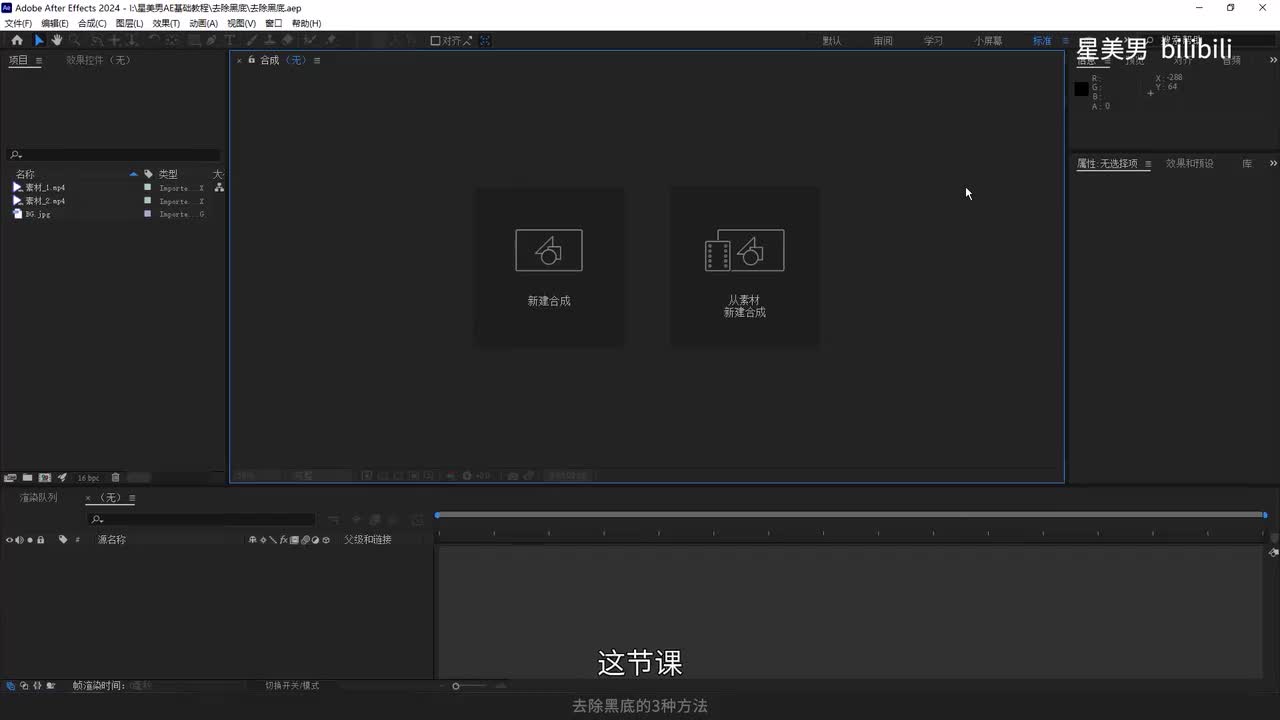The height and width of the screenshot is (720, 1280).
Task: Click the label tag column icon in Project panel
Action: click(x=148, y=174)
